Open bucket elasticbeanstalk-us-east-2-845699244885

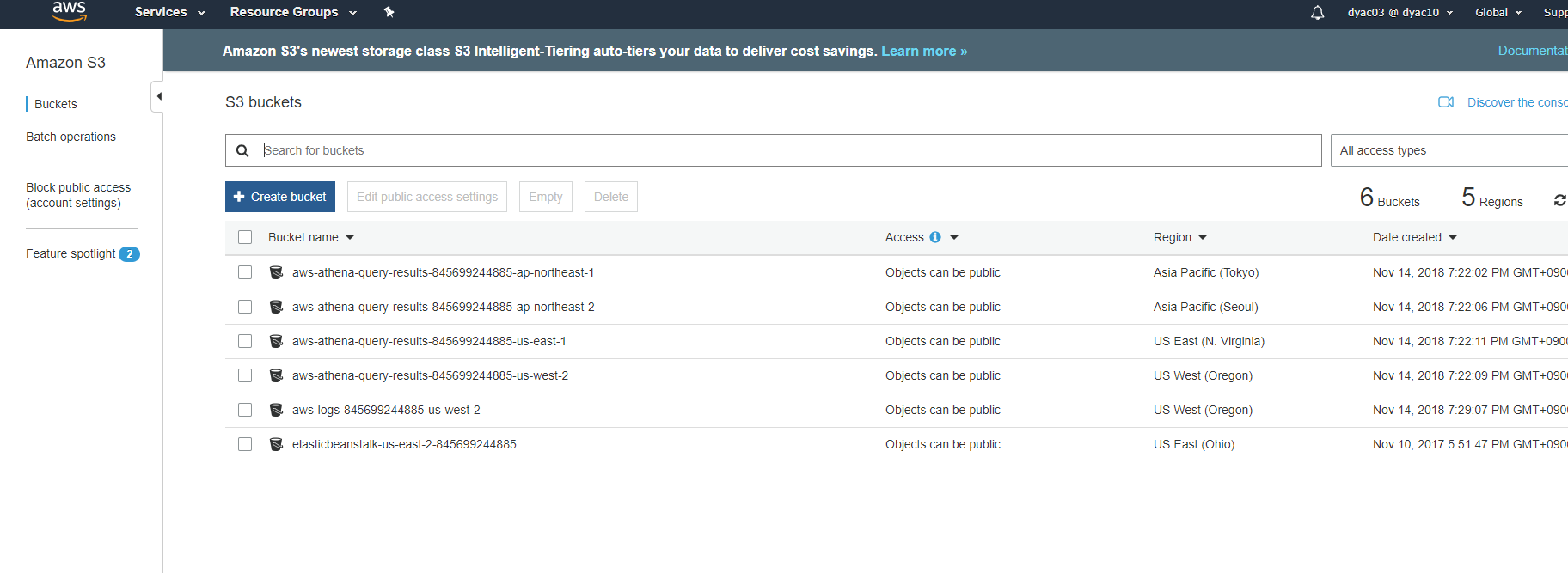pyautogui.click(x=404, y=444)
